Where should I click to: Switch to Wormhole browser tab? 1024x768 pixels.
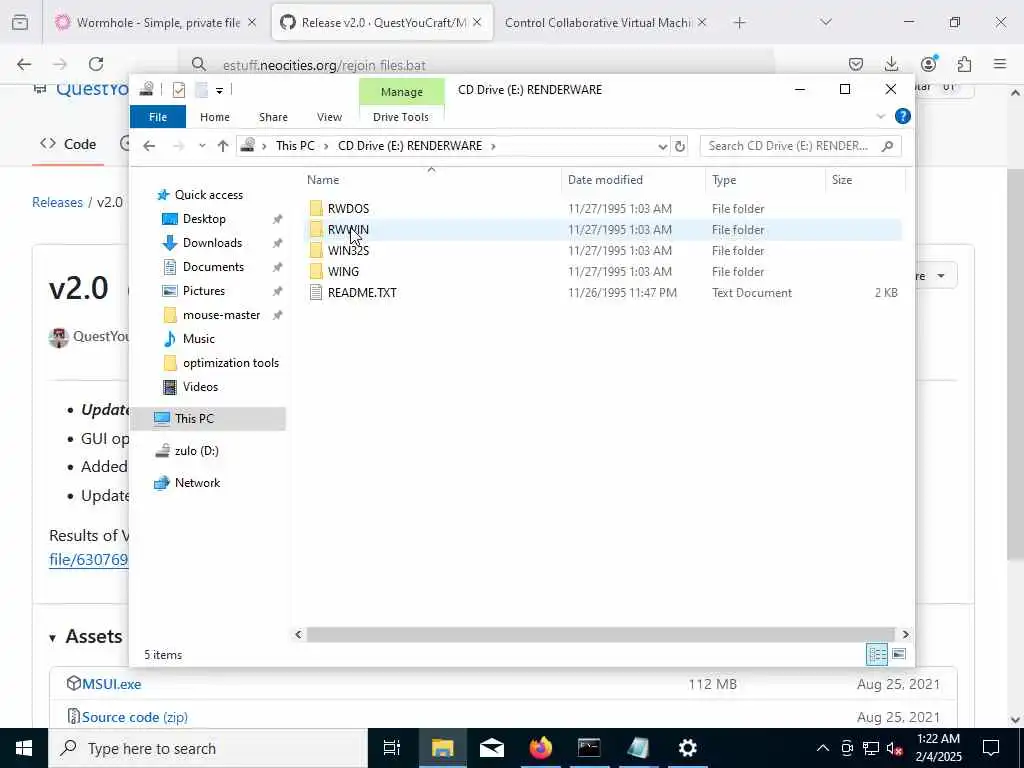tap(158, 22)
